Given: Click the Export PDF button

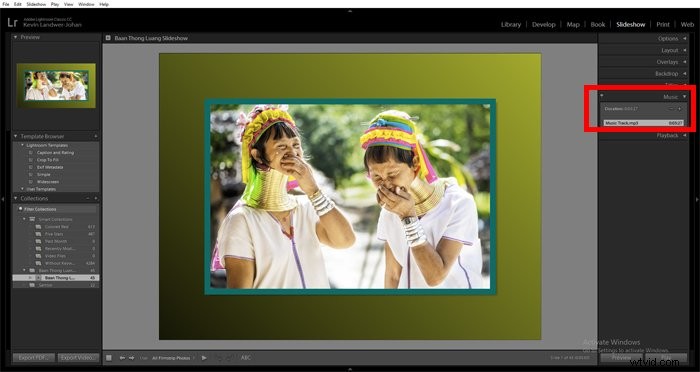Looking at the screenshot, I should 33,358.
